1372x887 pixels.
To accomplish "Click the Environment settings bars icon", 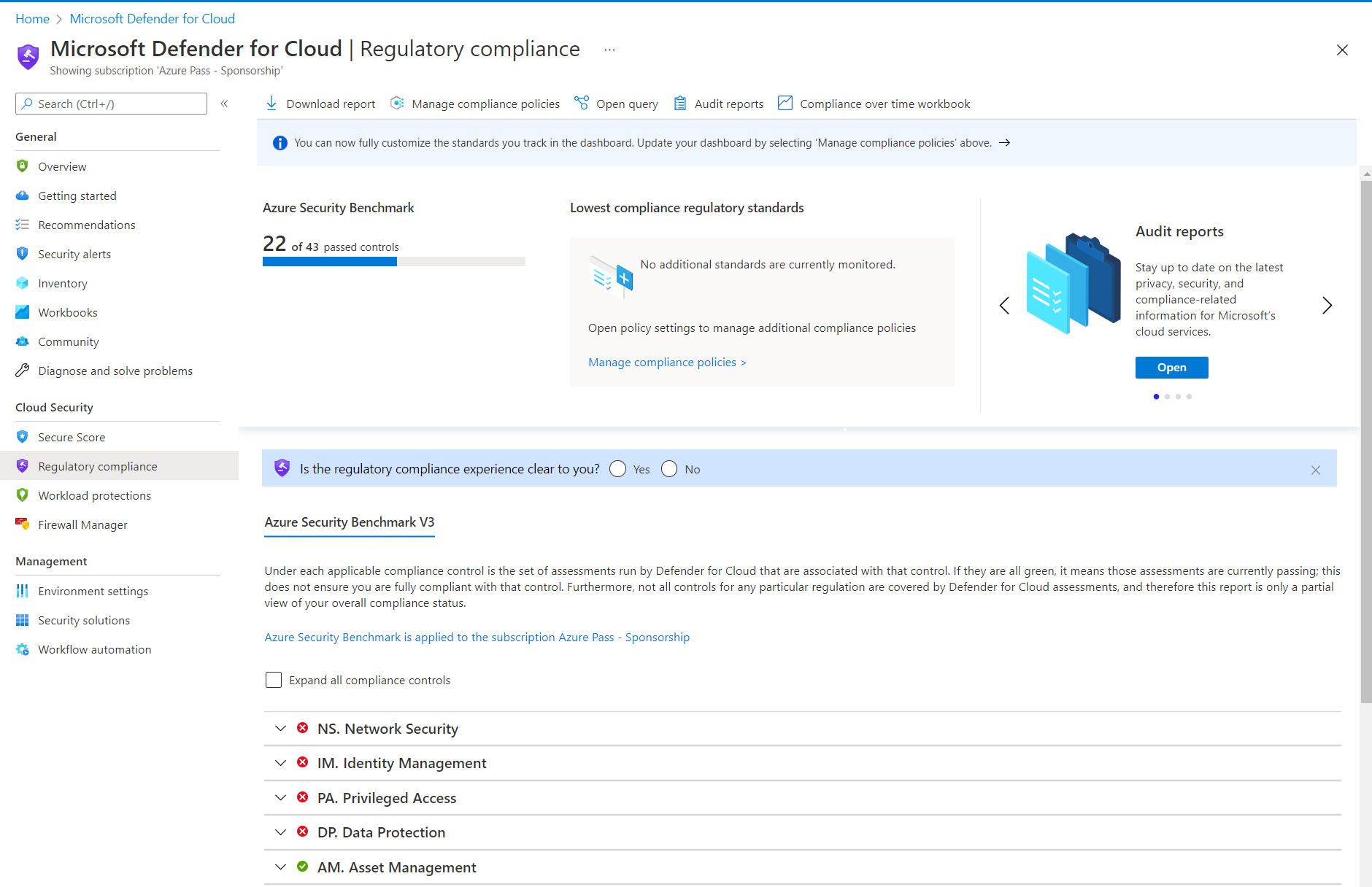I will pyautogui.click(x=23, y=591).
